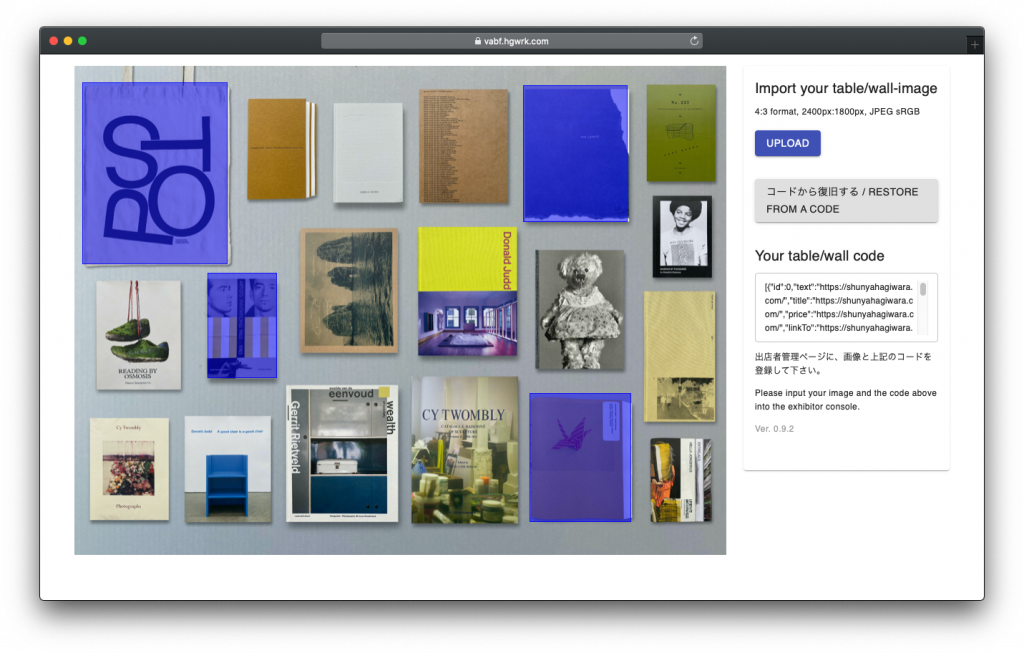Select the black-and-white portrait book

(x=682, y=236)
